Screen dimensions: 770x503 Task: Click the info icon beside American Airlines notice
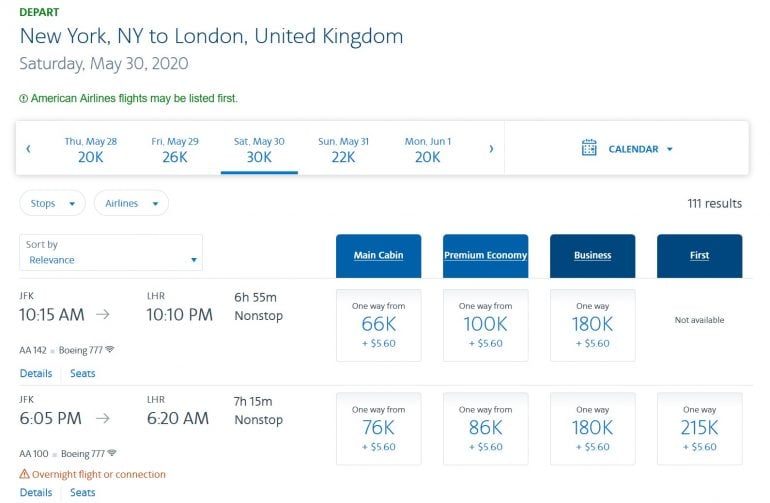coord(24,99)
